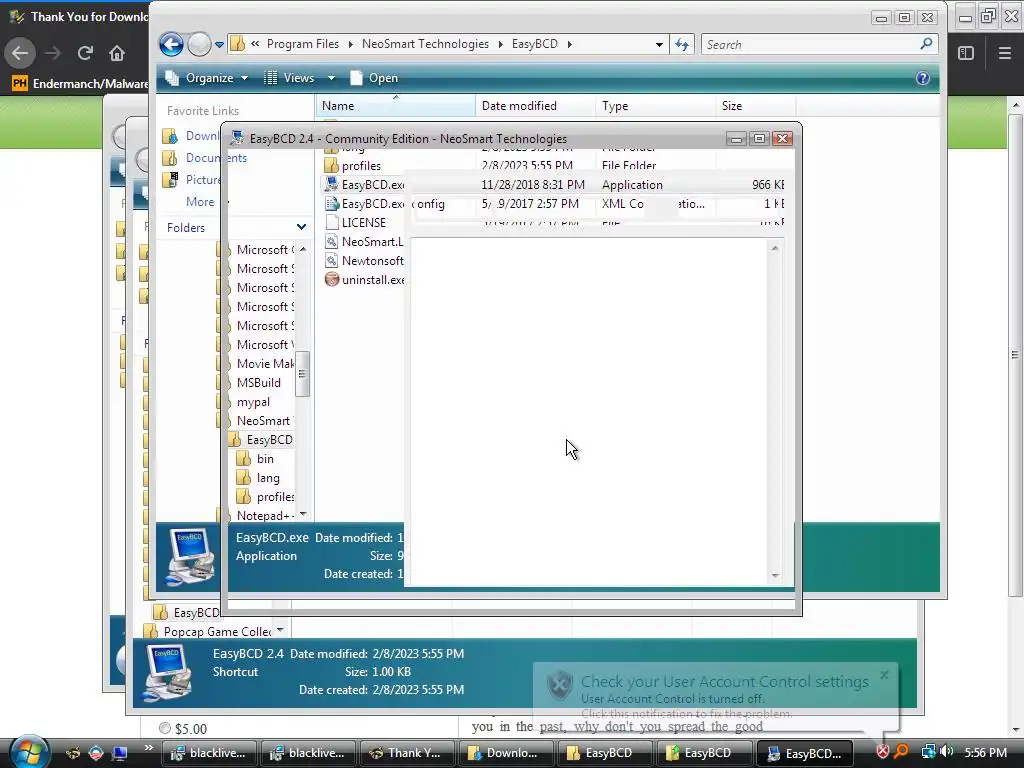
Task: Collapse the Folders pane with its chevron
Action: click(x=301, y=227)
